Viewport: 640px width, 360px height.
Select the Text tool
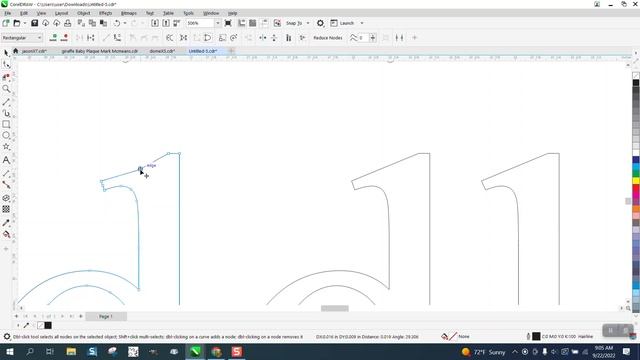6,160
